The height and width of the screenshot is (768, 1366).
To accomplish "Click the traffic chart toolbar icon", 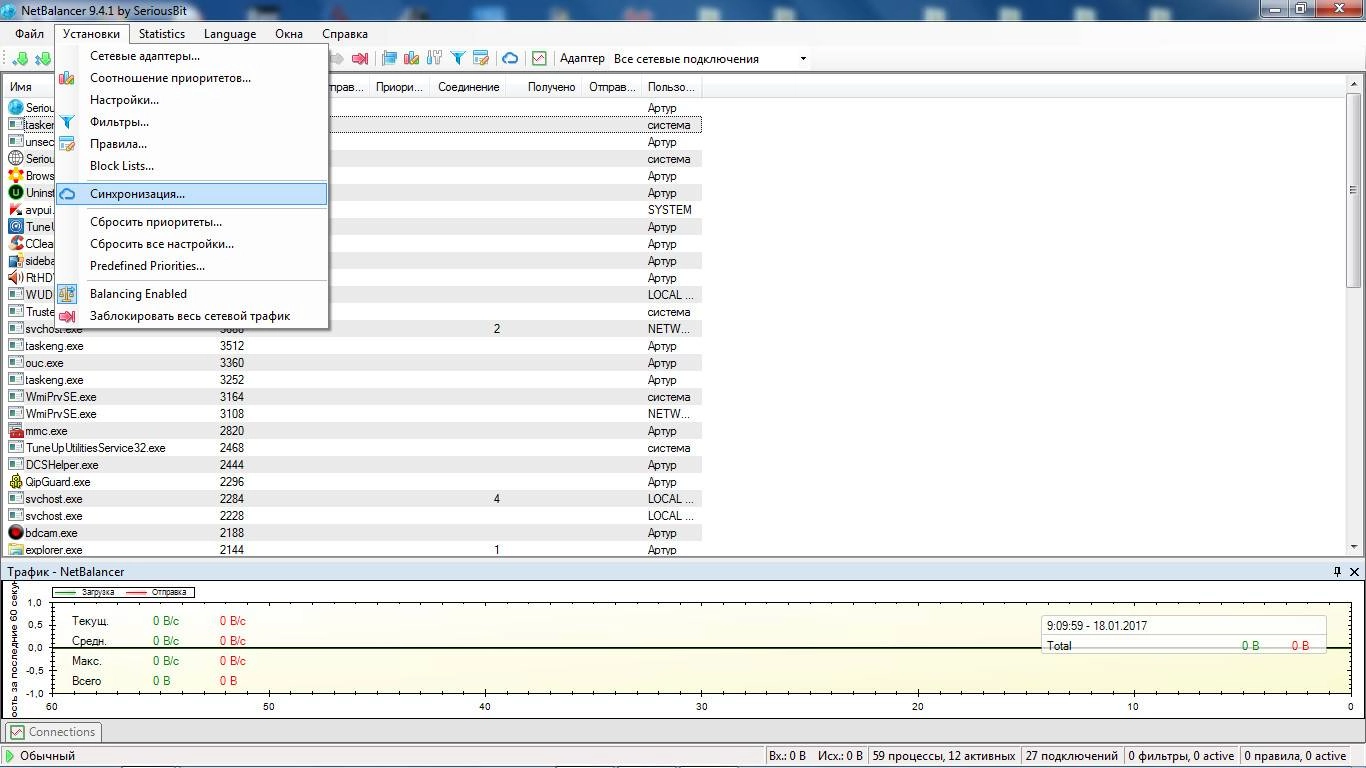I will [539, 59].
